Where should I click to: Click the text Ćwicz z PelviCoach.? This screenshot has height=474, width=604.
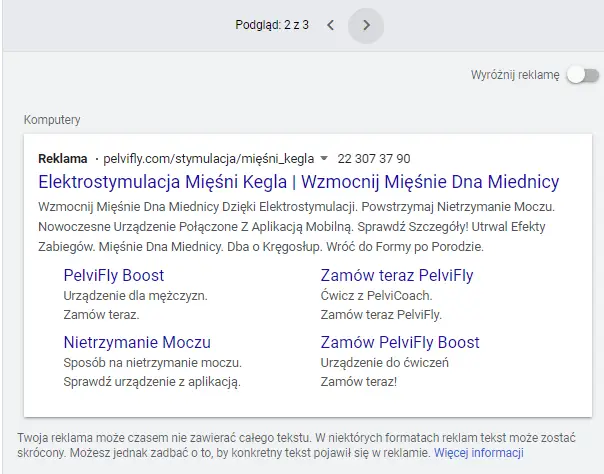tap(376, 296)
